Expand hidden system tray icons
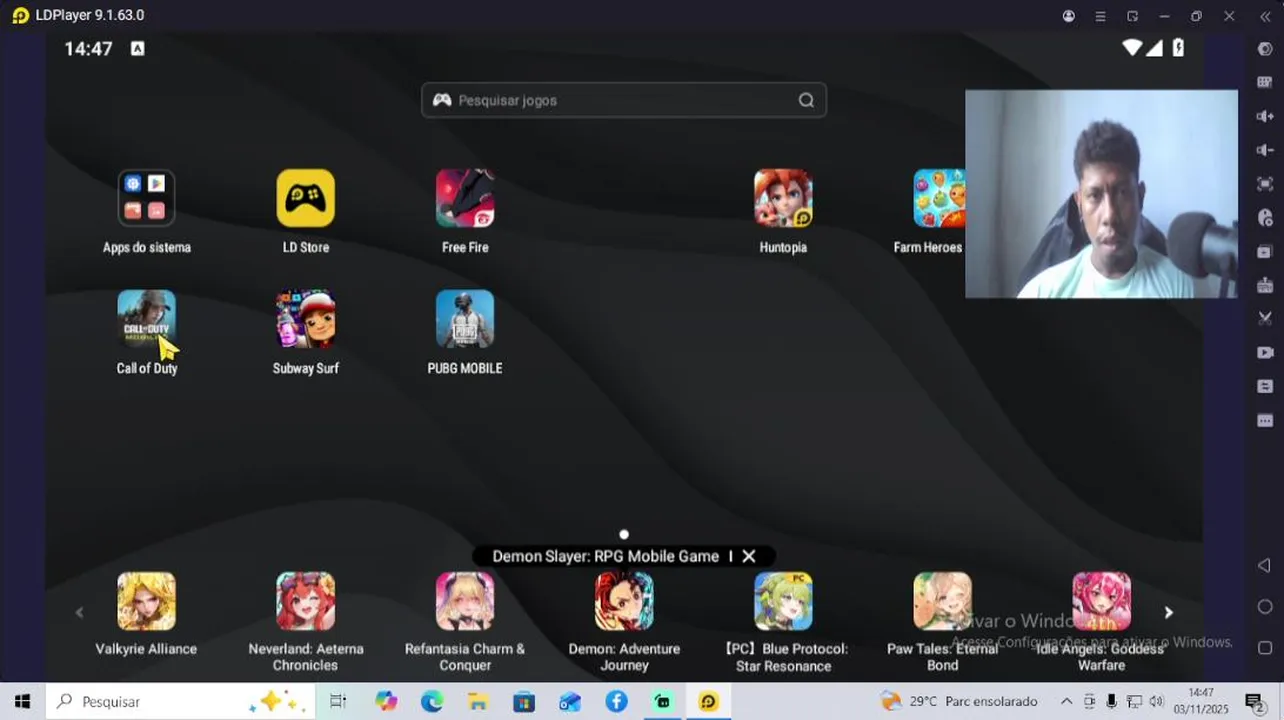The width and height of the screenshot is (1284, 720). pyautogui.click(x=1067, y=701)
